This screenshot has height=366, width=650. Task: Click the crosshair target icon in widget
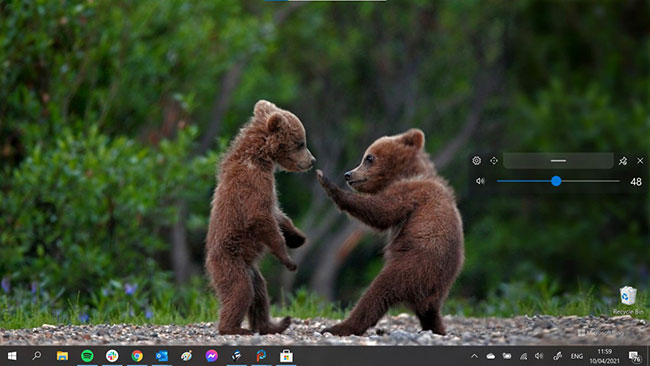(494, 161)
